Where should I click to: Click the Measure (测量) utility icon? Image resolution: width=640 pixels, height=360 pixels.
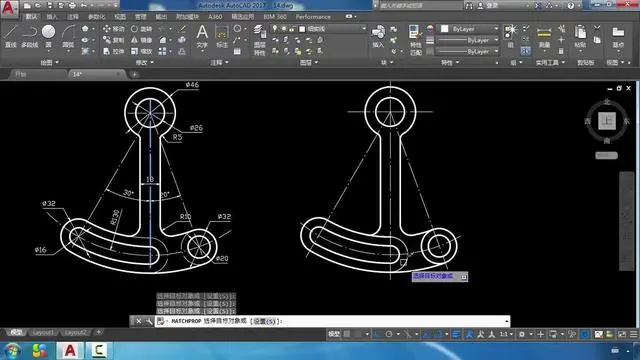pos(544,37)
